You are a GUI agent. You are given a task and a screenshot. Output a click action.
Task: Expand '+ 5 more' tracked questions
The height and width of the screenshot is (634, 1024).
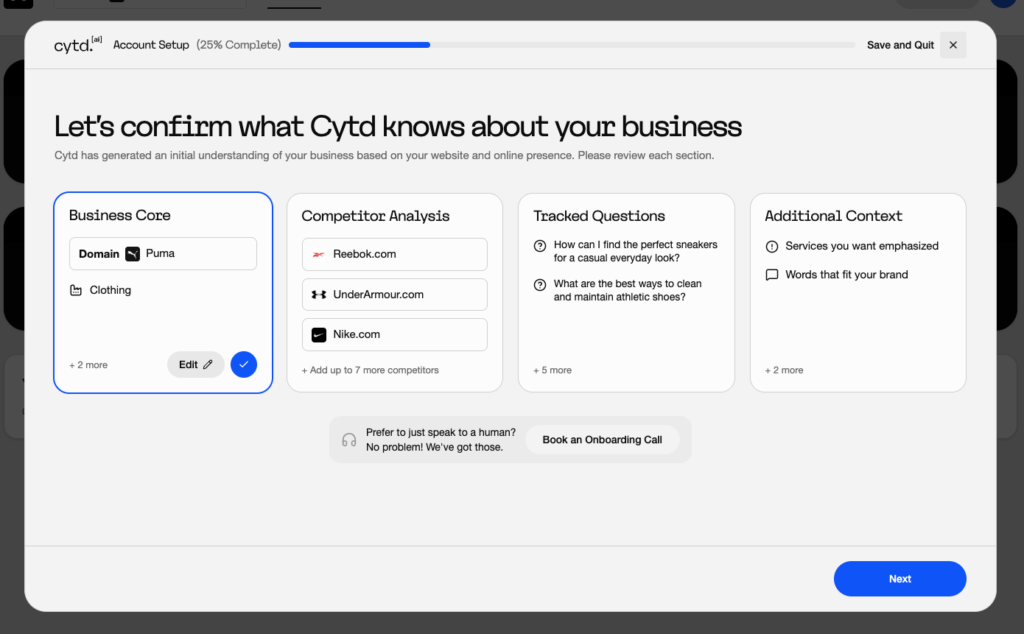pos(552,370)
